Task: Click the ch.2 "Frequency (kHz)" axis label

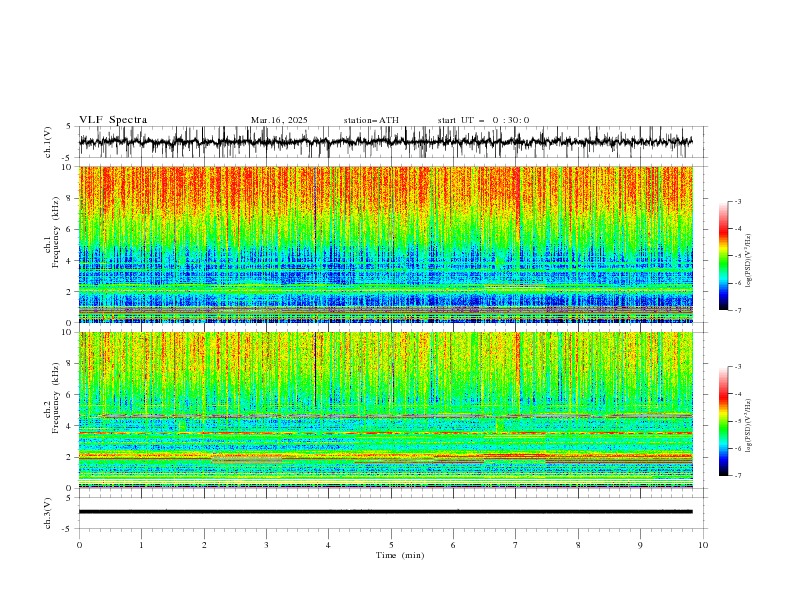Action: [x=56, y=398]
